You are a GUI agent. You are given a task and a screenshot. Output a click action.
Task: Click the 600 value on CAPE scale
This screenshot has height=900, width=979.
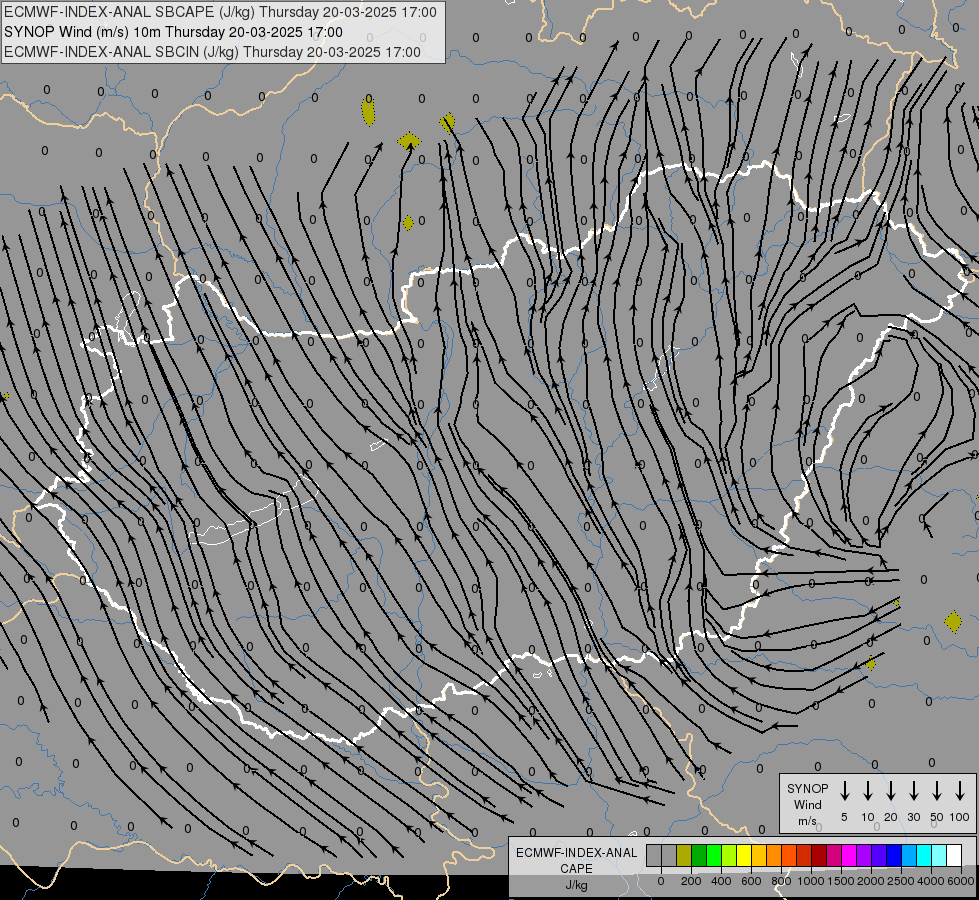pos(751,881)
